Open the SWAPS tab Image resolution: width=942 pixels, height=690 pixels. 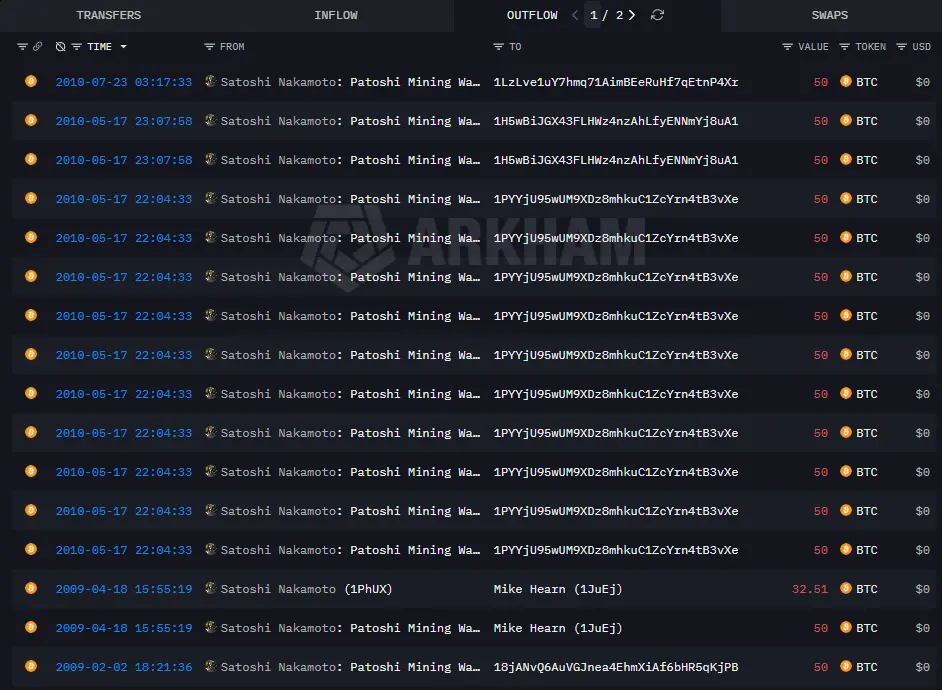click(x=830, y=15)
